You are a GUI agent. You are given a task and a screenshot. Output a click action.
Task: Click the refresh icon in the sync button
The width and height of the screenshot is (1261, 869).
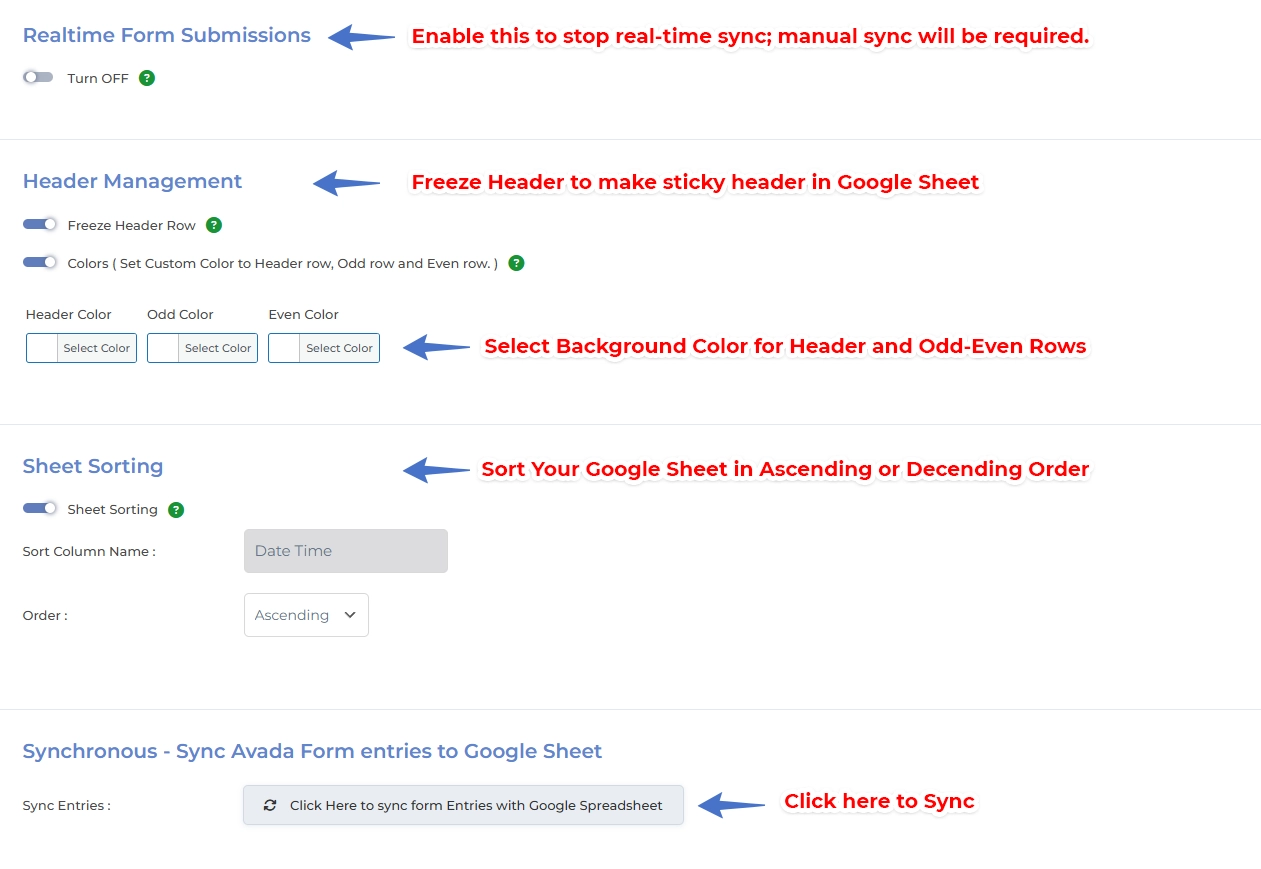point(270,805)
